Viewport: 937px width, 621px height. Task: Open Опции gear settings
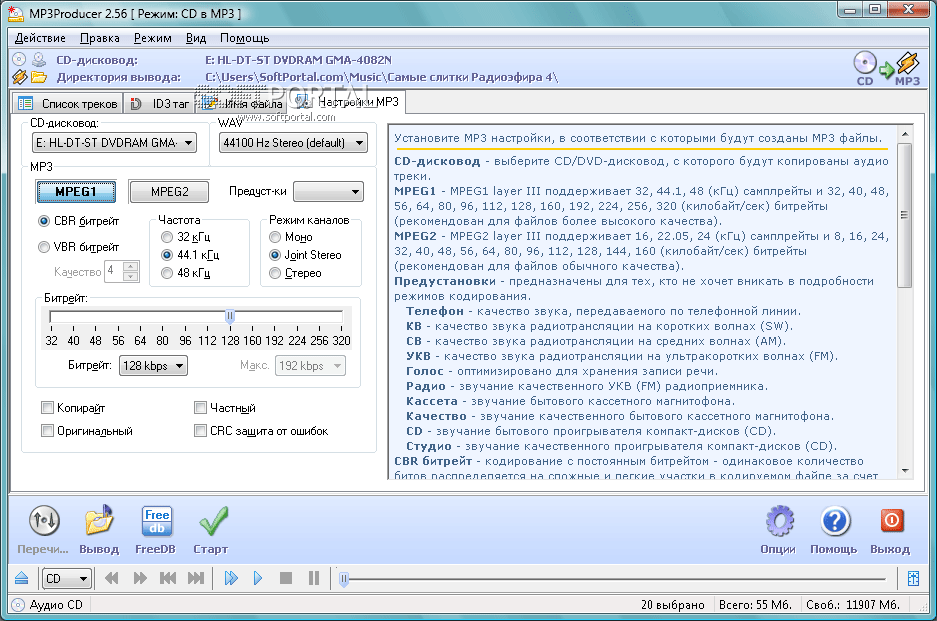click(x=778, y=529)
